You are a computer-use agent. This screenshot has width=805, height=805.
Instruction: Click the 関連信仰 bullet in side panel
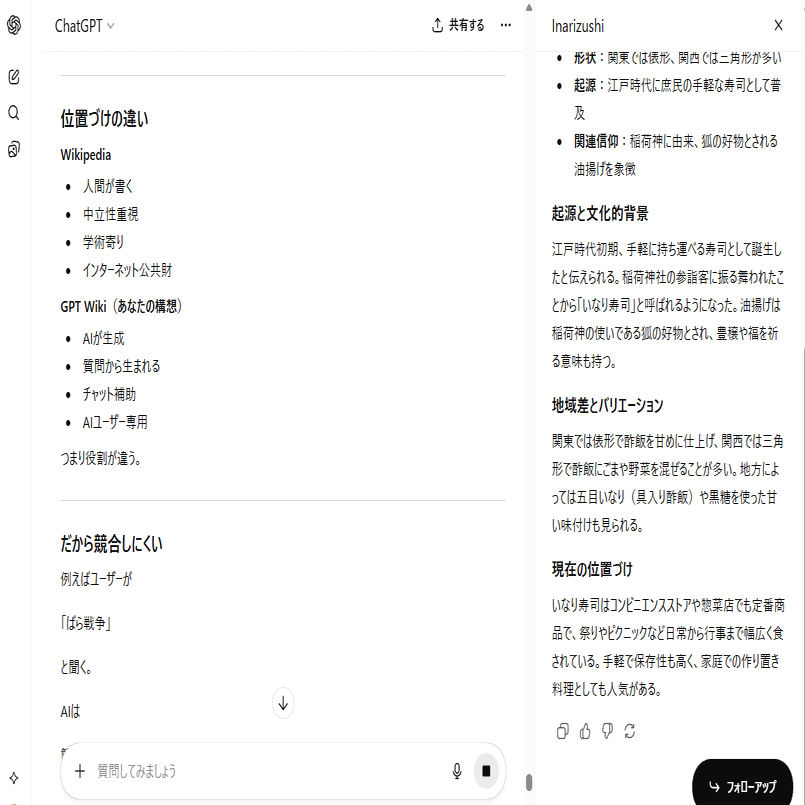(x=676, y=155)
